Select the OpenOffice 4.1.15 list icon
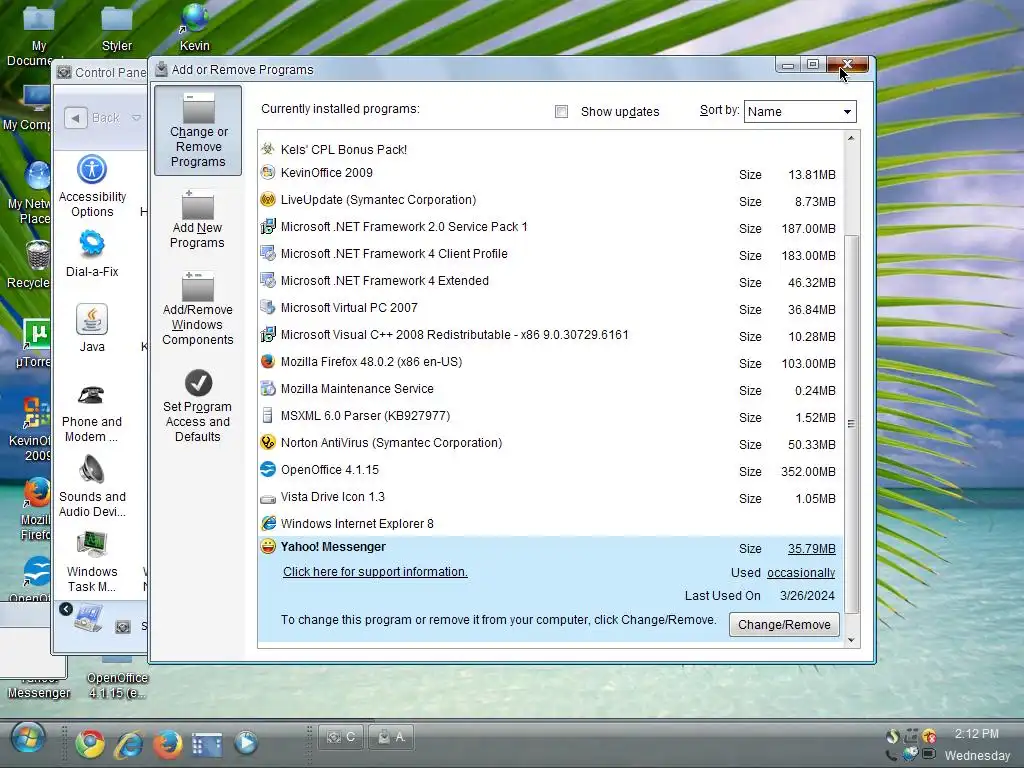1024x768 pixels. tap(268, 470)
